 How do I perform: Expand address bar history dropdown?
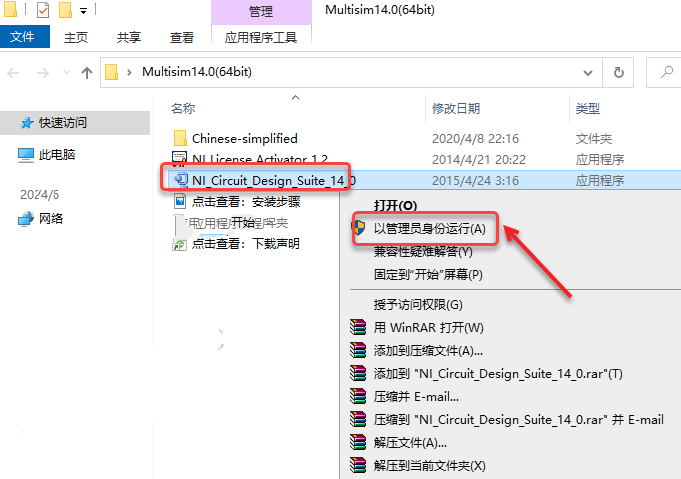tap(588, 73)
